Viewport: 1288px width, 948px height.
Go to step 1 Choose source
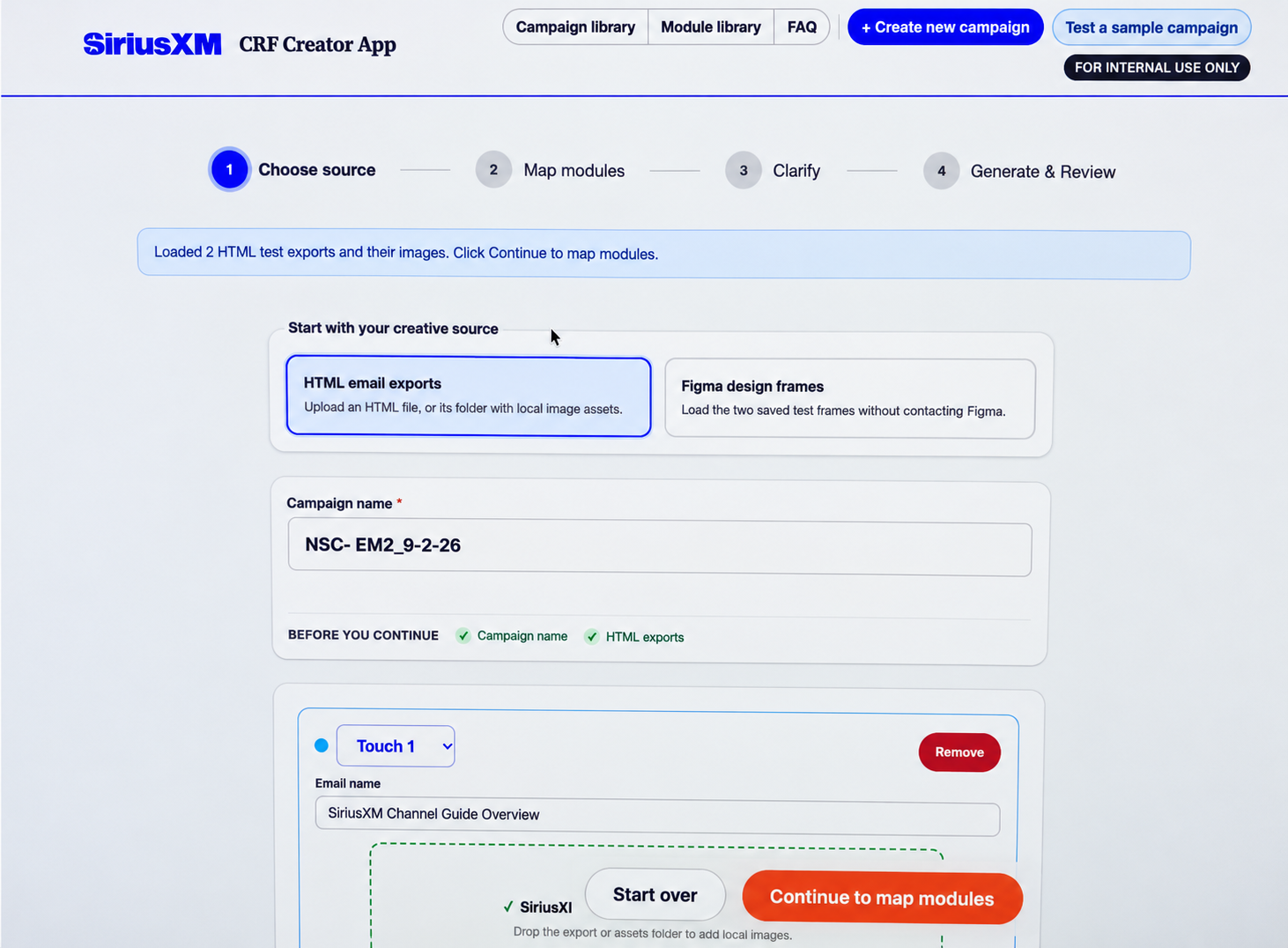click(x=293, y=169)
